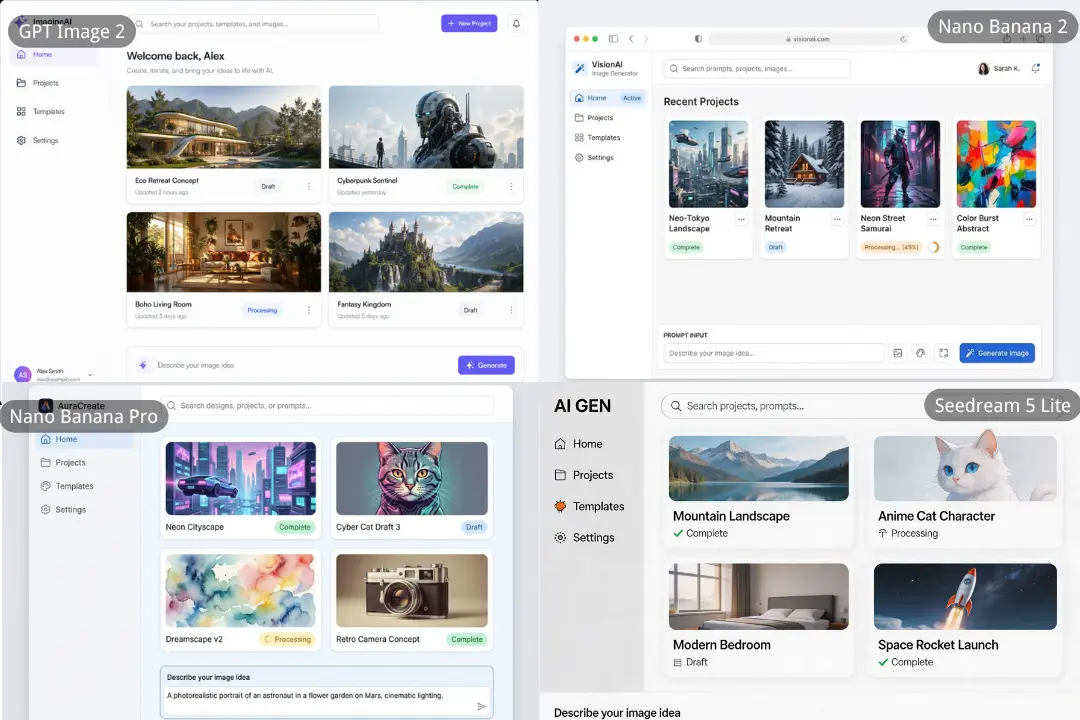This screenshot has height=720, width=1080.
Task: Open the Neo-Tokyo Landscape more options
Action: pos(741,220)
